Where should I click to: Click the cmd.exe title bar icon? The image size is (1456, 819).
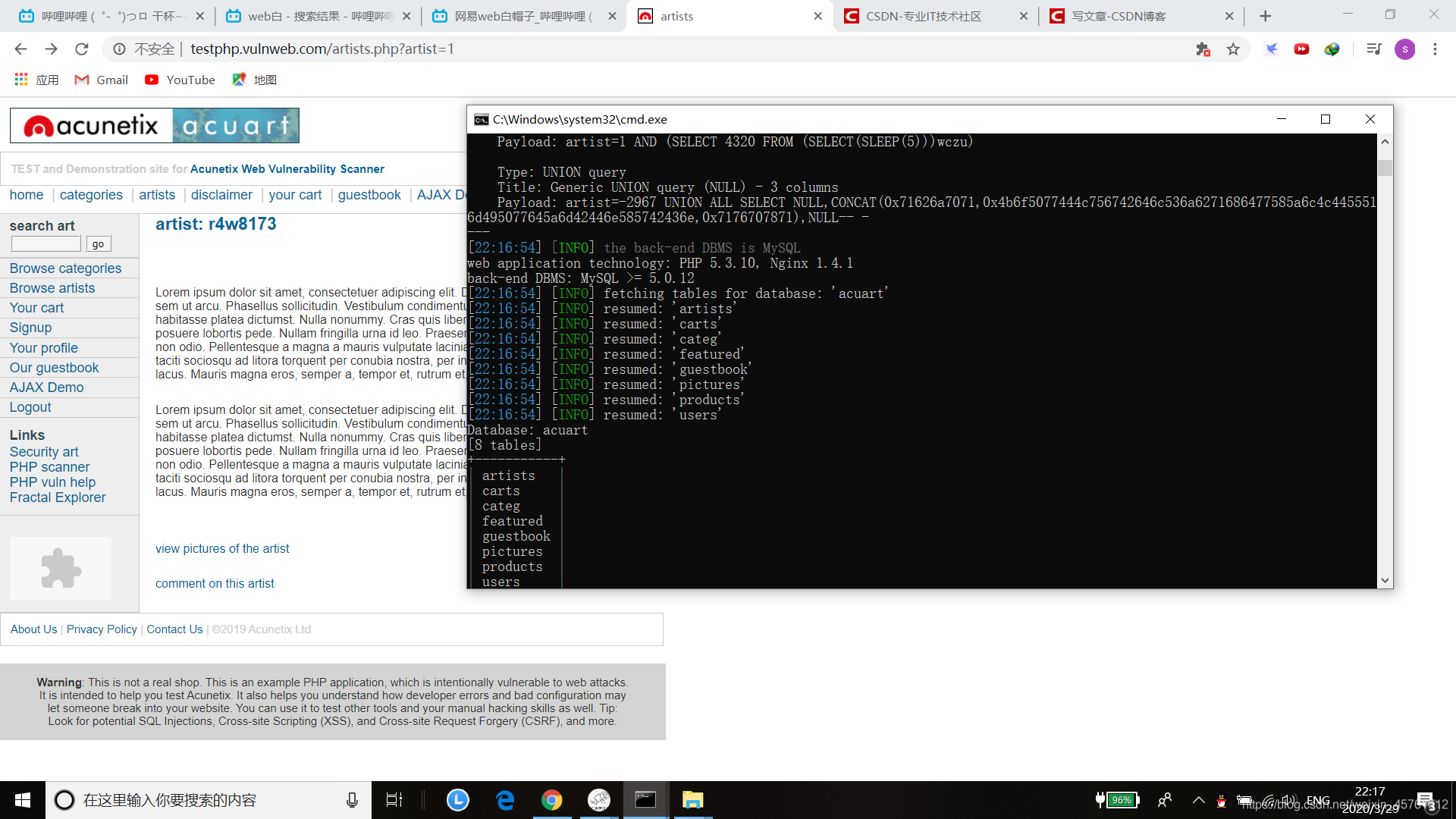[481, 120]
